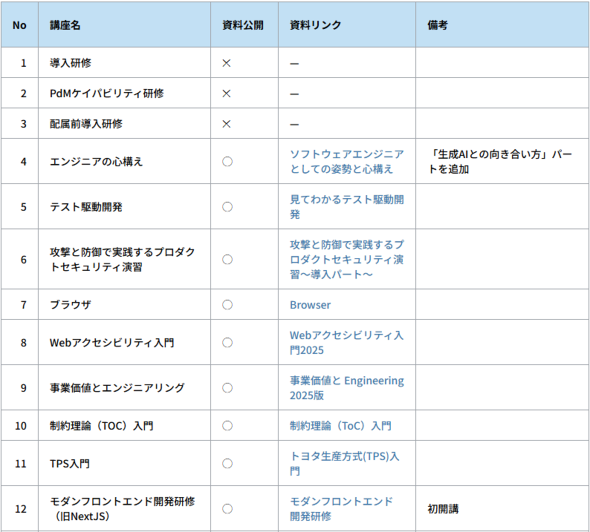Open the Webアクセシビリティ入門2025 link
Viewport: 590px width, 532px height.
[x=347, y=342]
